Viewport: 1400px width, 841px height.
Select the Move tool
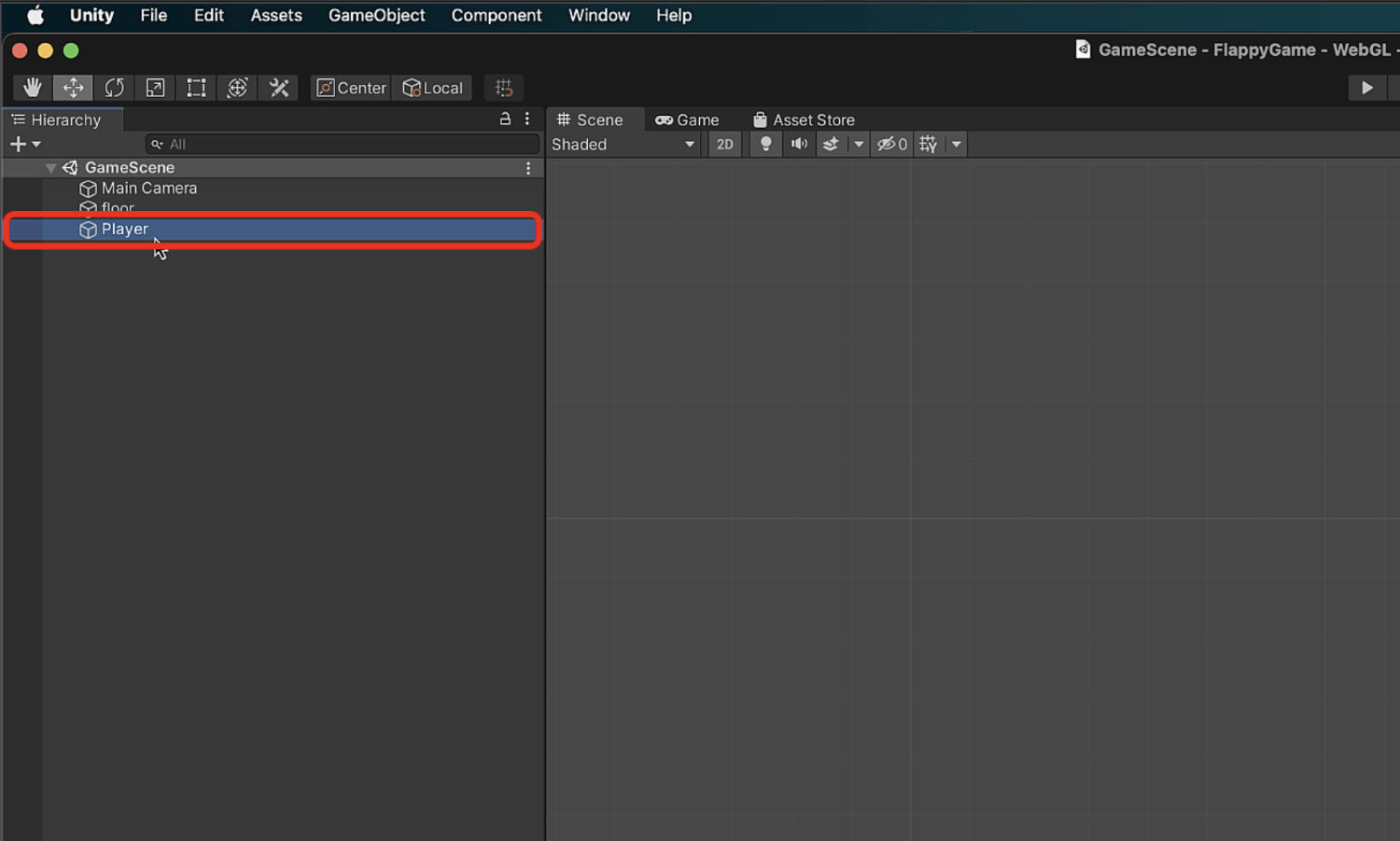coord(74,88)
